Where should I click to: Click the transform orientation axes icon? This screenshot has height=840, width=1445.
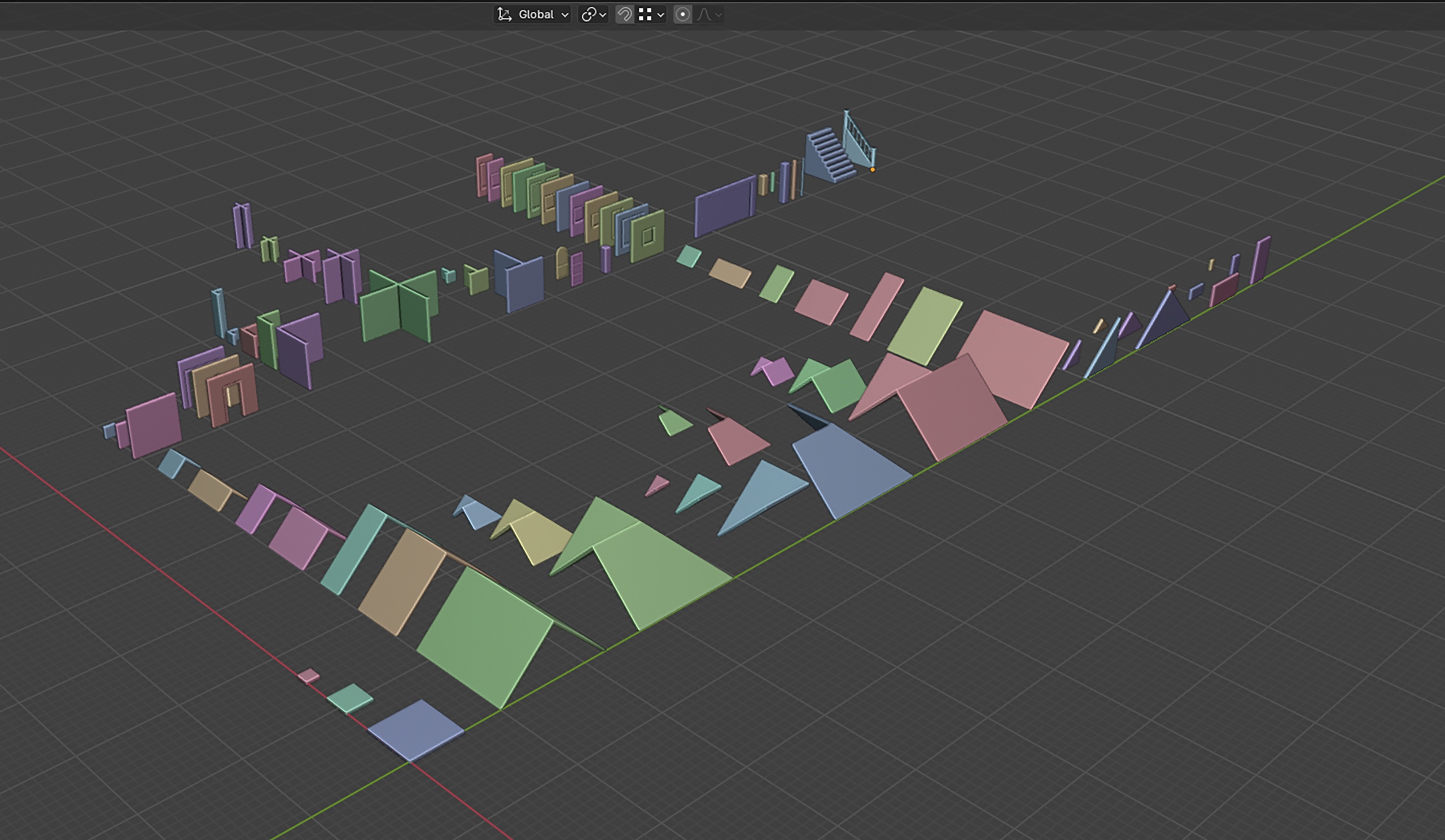[505, 14]
